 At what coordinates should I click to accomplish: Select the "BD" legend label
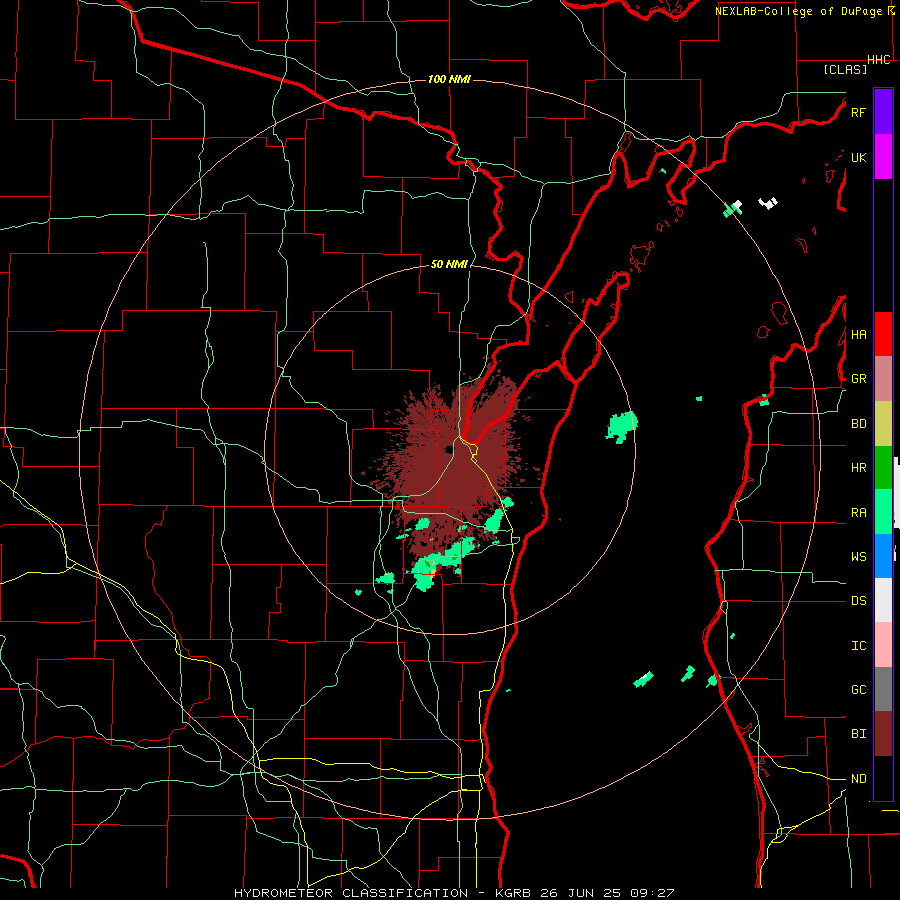[858, 424]
